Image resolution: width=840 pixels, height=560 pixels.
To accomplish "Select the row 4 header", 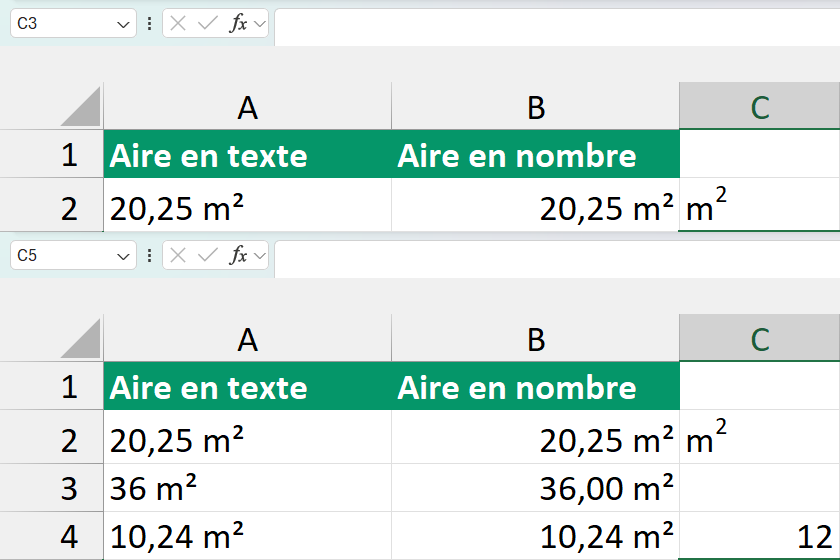I will (x=51, y=536).
